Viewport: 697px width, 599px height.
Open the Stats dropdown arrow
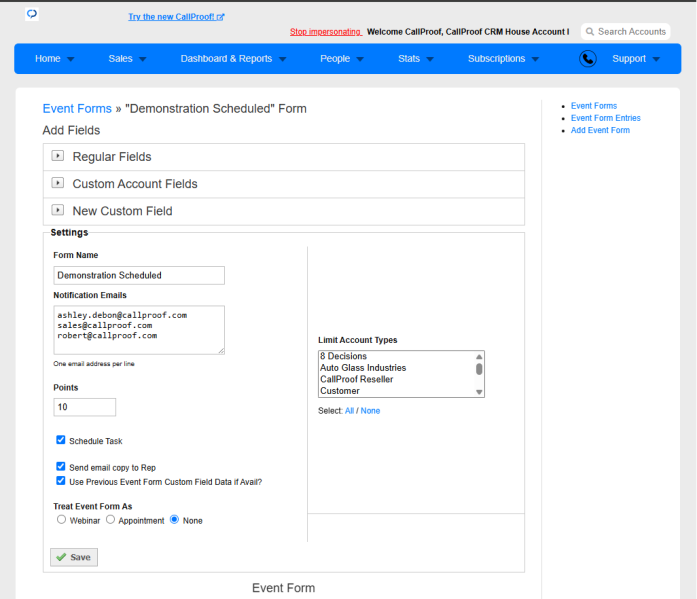coord(430,59)
